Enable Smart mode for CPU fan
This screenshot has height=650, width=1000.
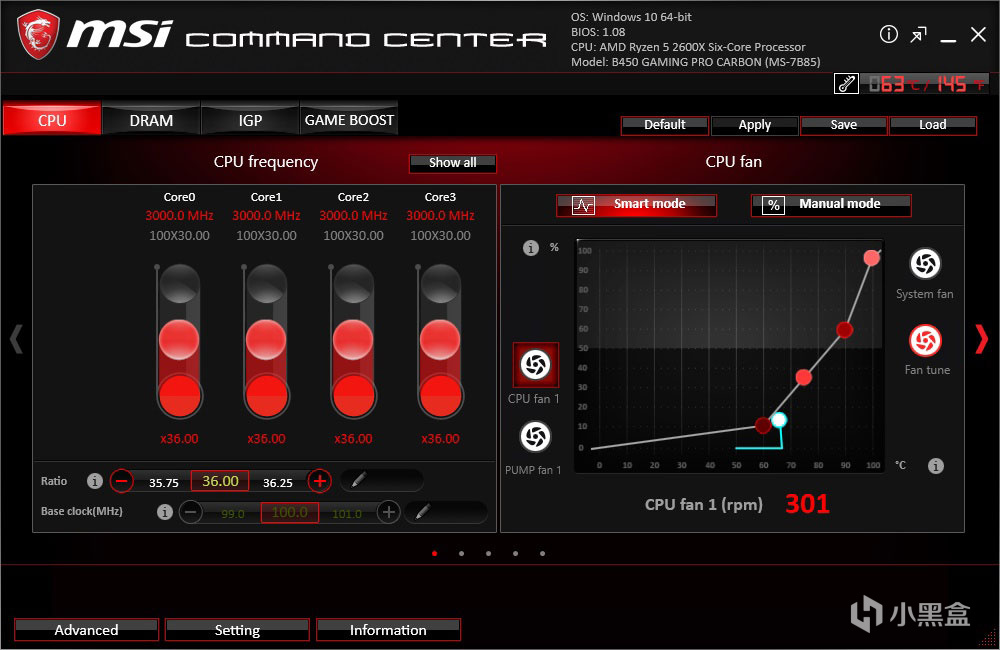[636, 205]
